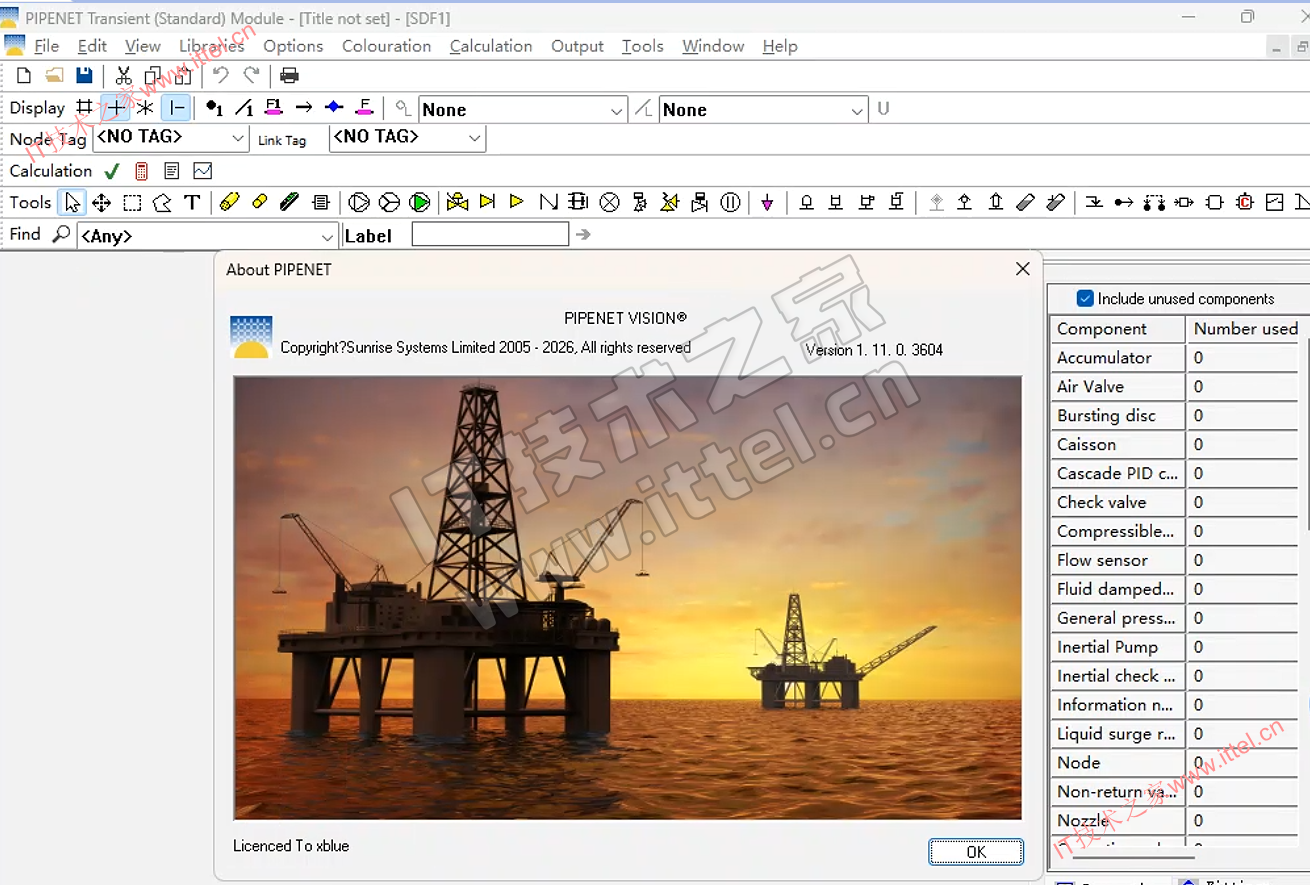The height and width of the screenshot is (885, 1310).
Task: Select the green-filled pump tool
Action: [420, 203]
